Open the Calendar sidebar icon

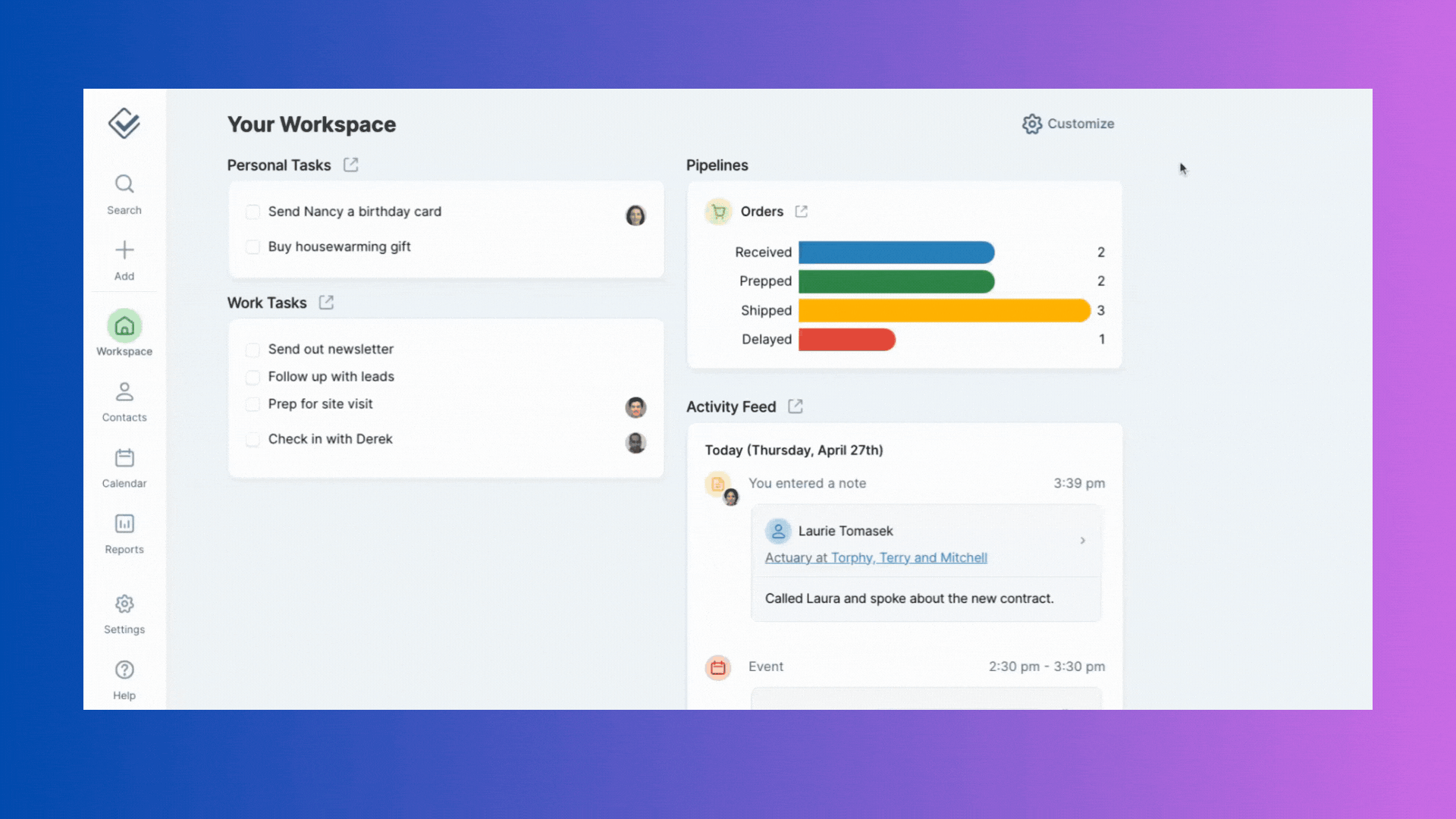coord(124,458)
